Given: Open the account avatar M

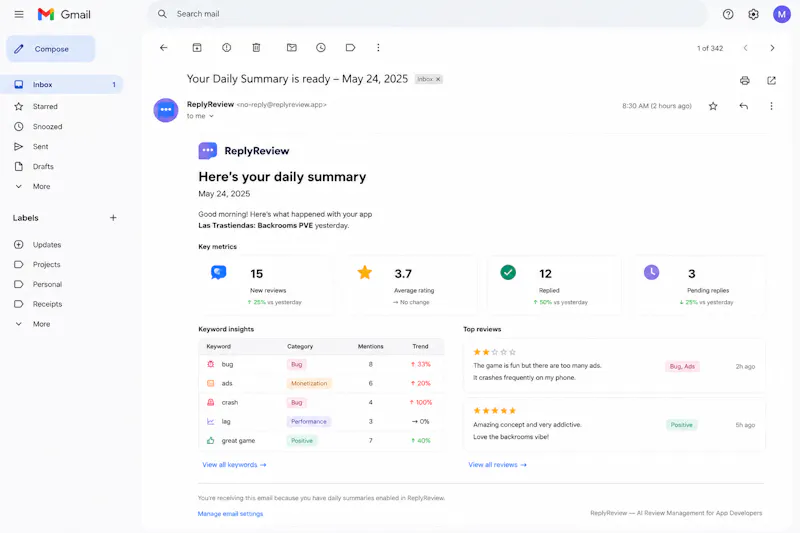Looking at the screenshot, I should [782, 14].
